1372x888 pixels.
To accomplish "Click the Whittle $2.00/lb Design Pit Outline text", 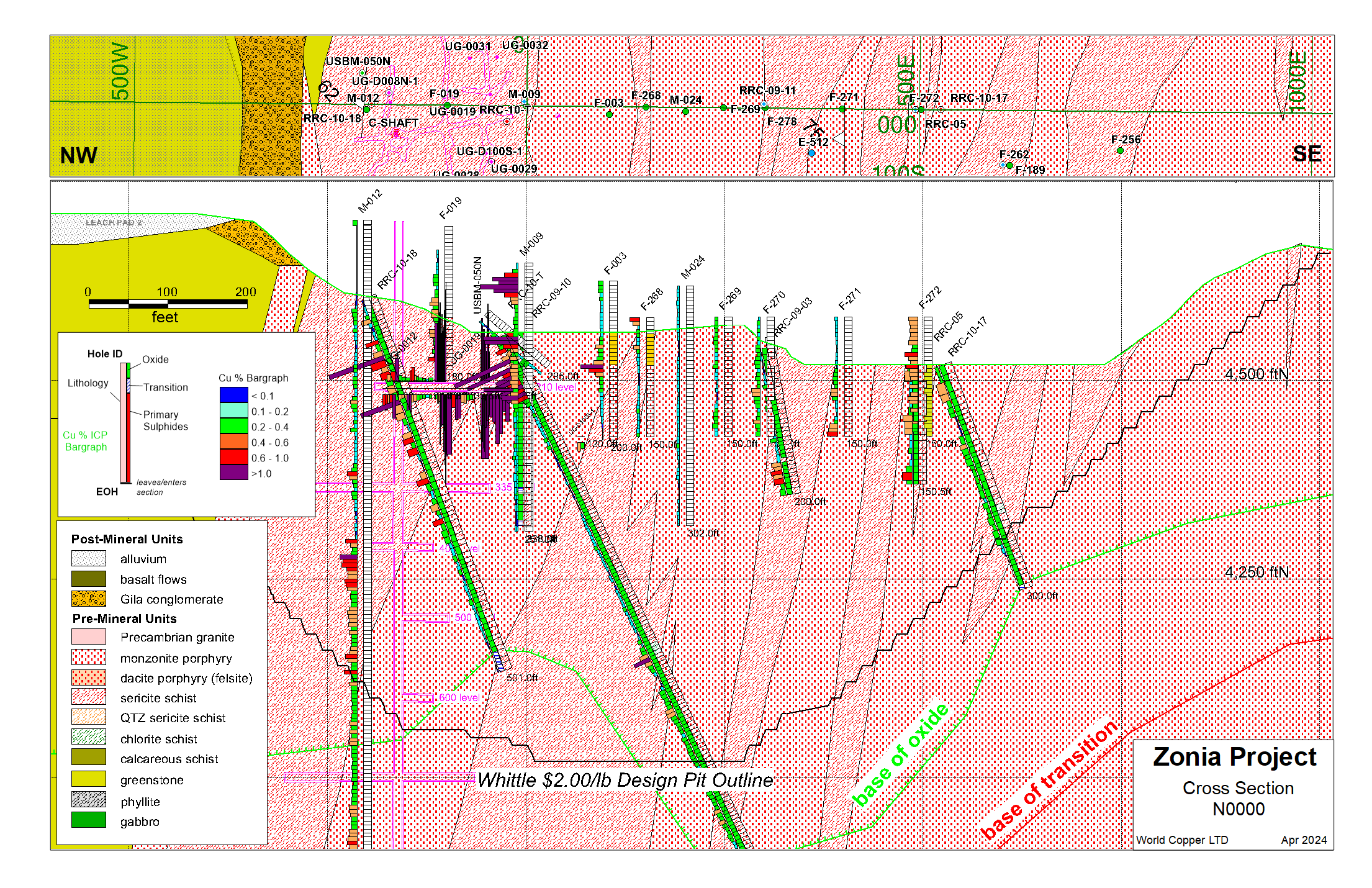I will point(625,780).
